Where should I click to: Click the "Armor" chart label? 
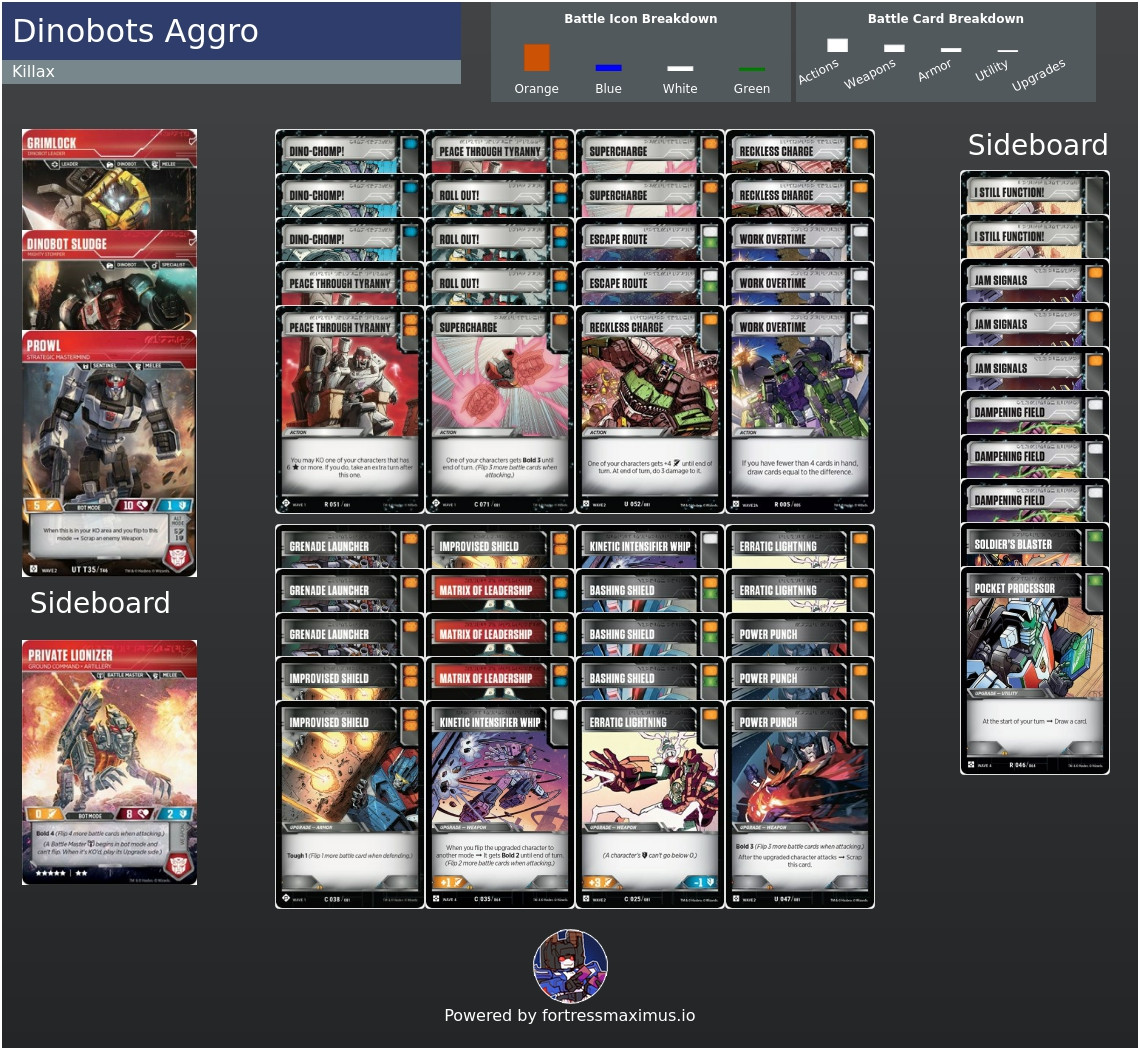pyautogui.click(x=934, y=70)
